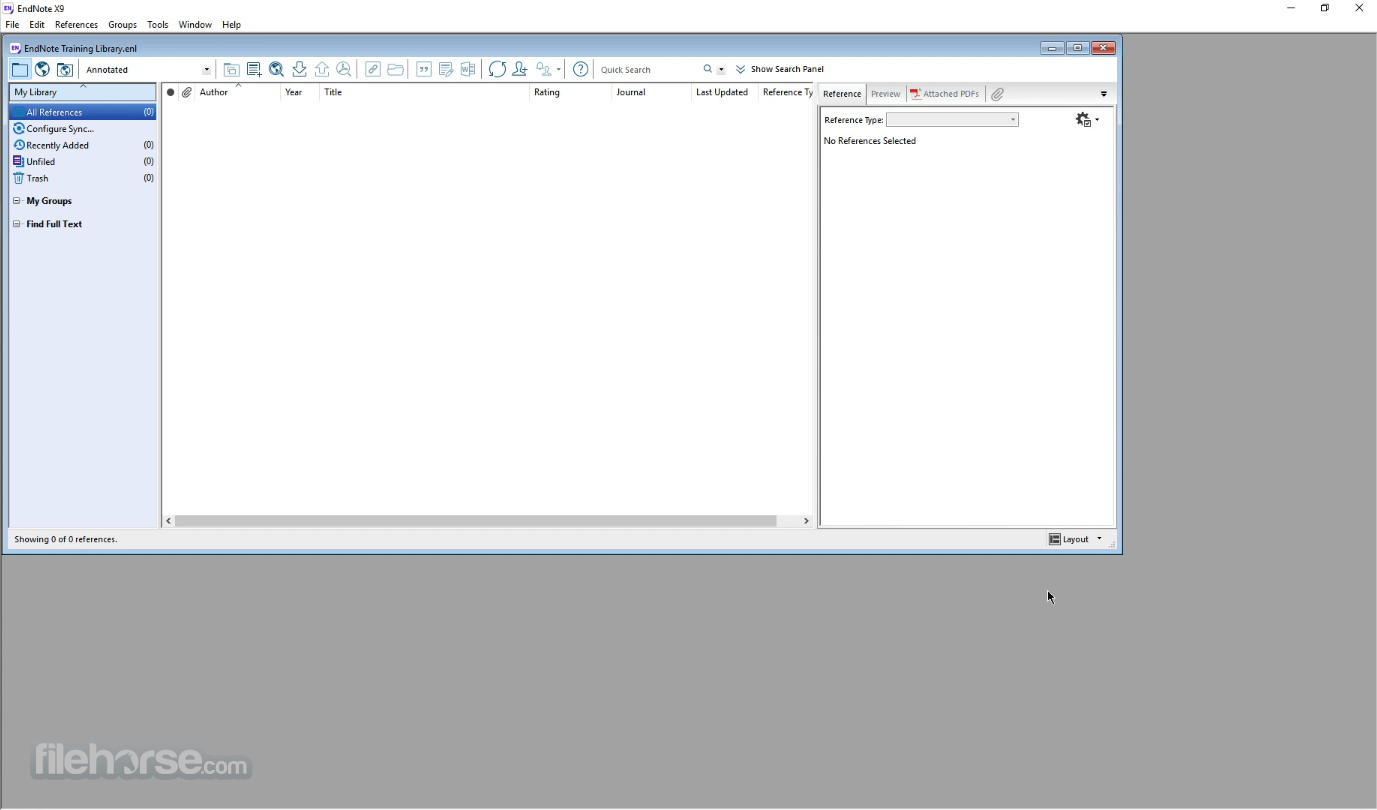The width and height of the screenshot is (1377, 810).
Task: Open the Tools menu
Action: (158, 24)
